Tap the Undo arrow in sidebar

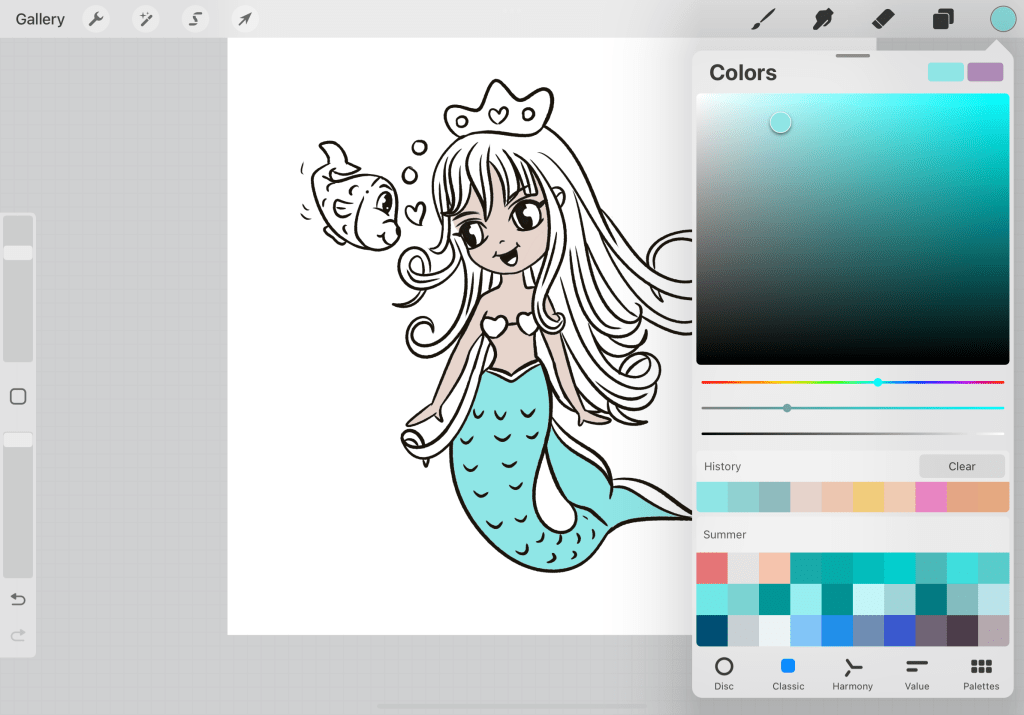(18, 599)
